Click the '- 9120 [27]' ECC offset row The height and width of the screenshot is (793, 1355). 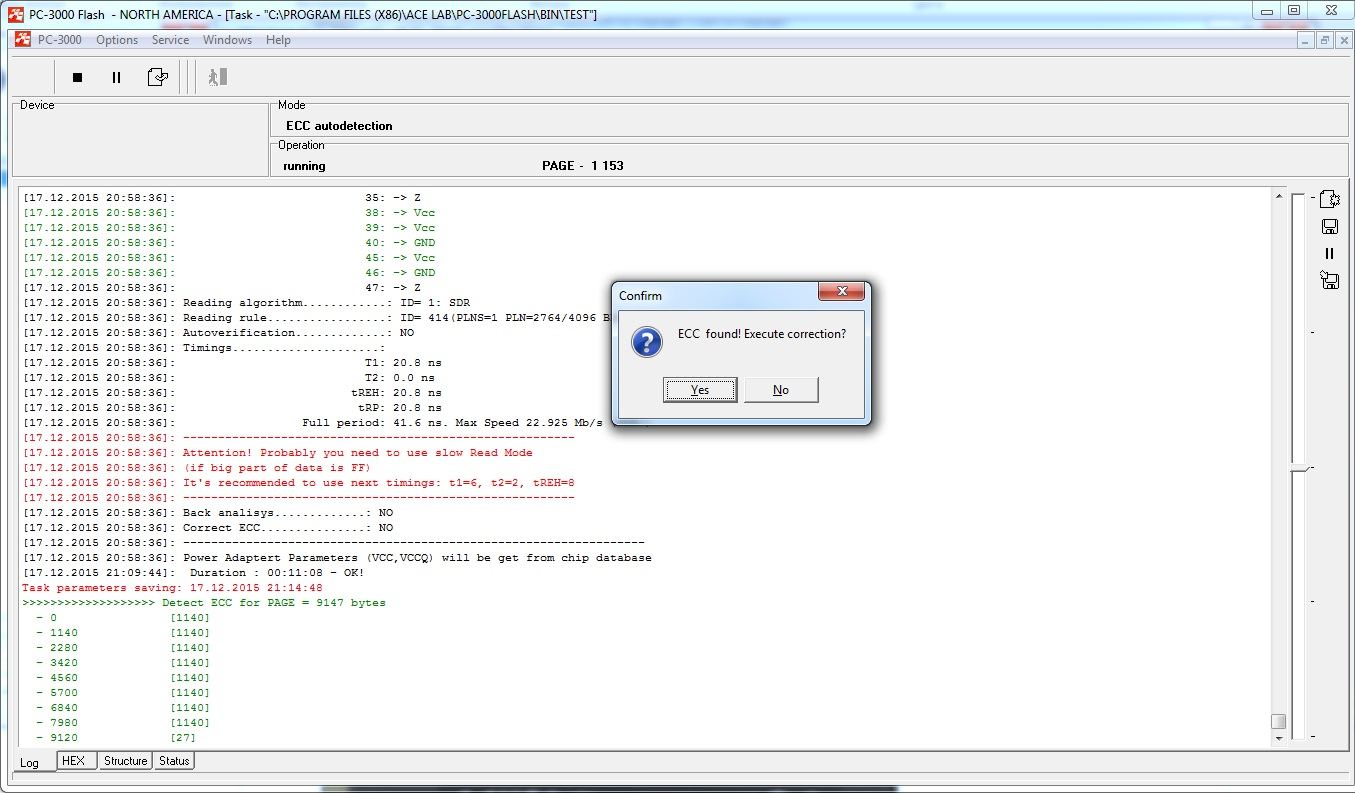point(116,738)
